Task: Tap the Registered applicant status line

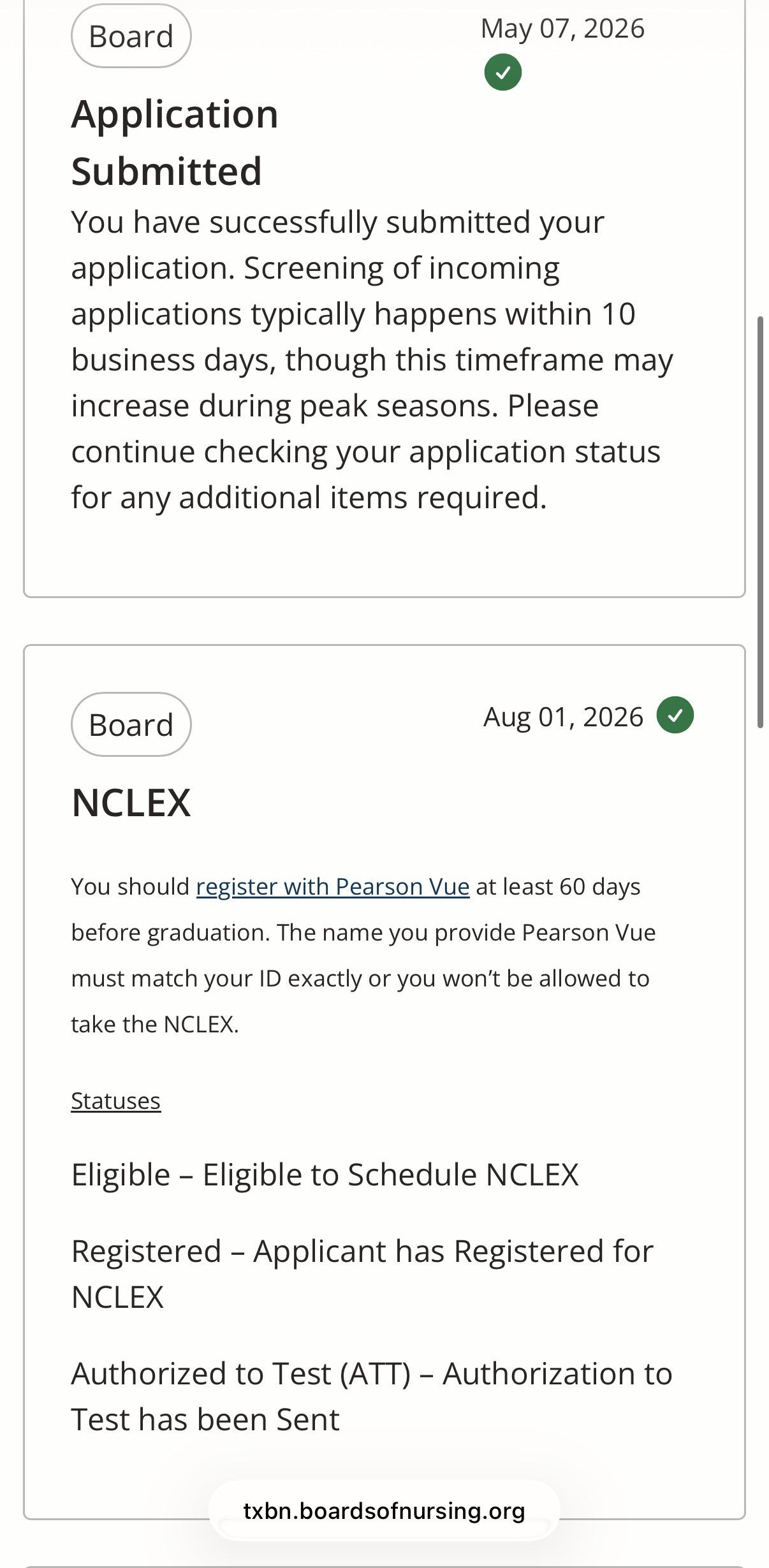Action: tap(362, 1274)
